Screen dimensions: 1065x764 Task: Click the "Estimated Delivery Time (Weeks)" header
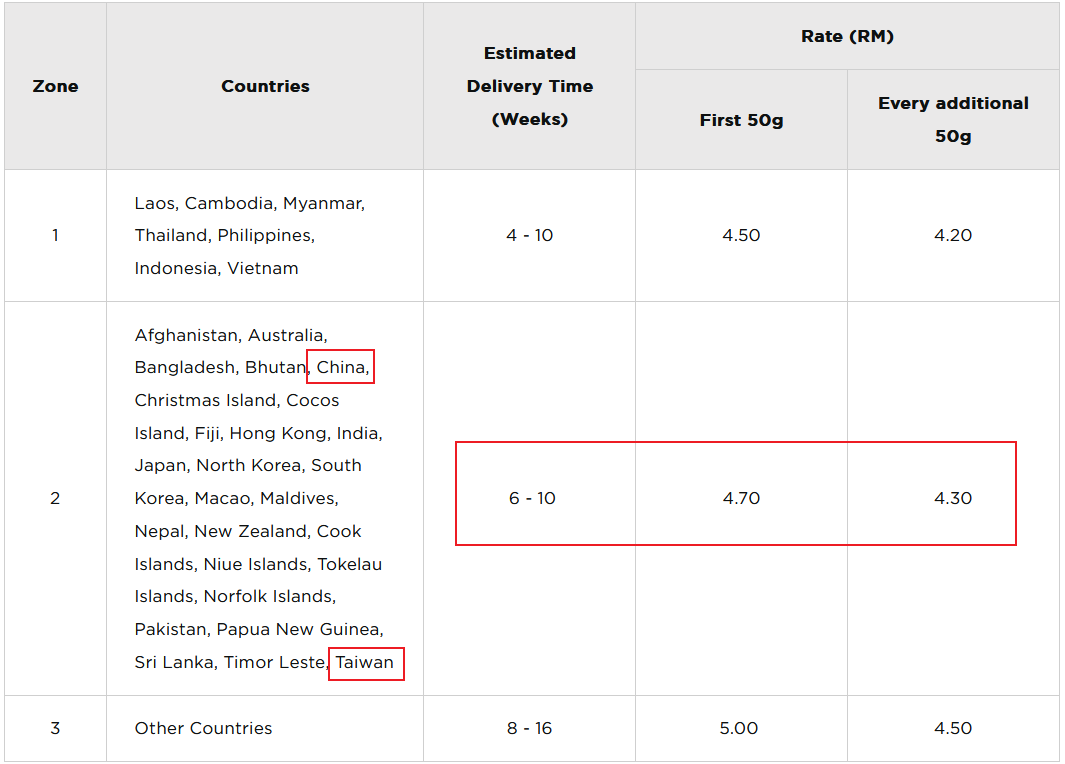click(x=530, y=86)
